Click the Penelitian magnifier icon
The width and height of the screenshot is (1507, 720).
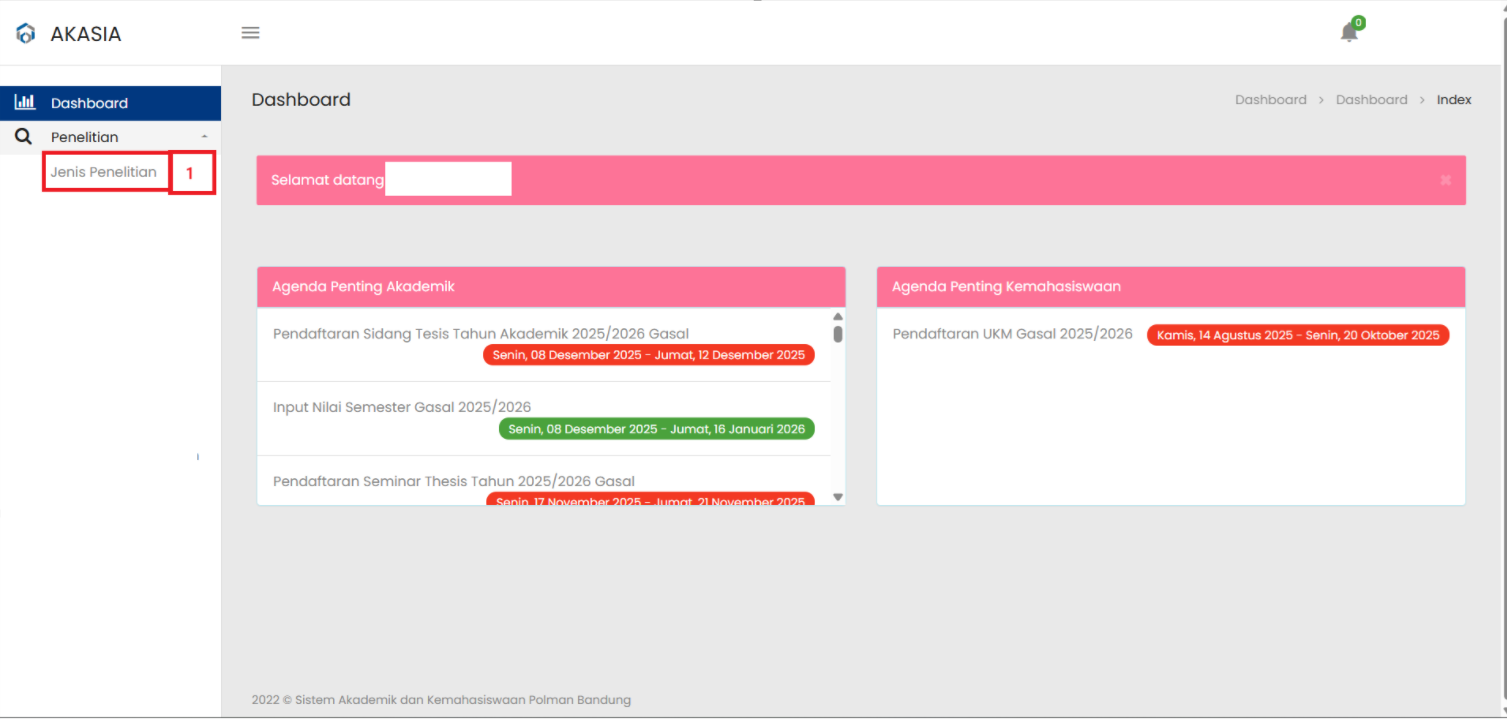[24, 137]
